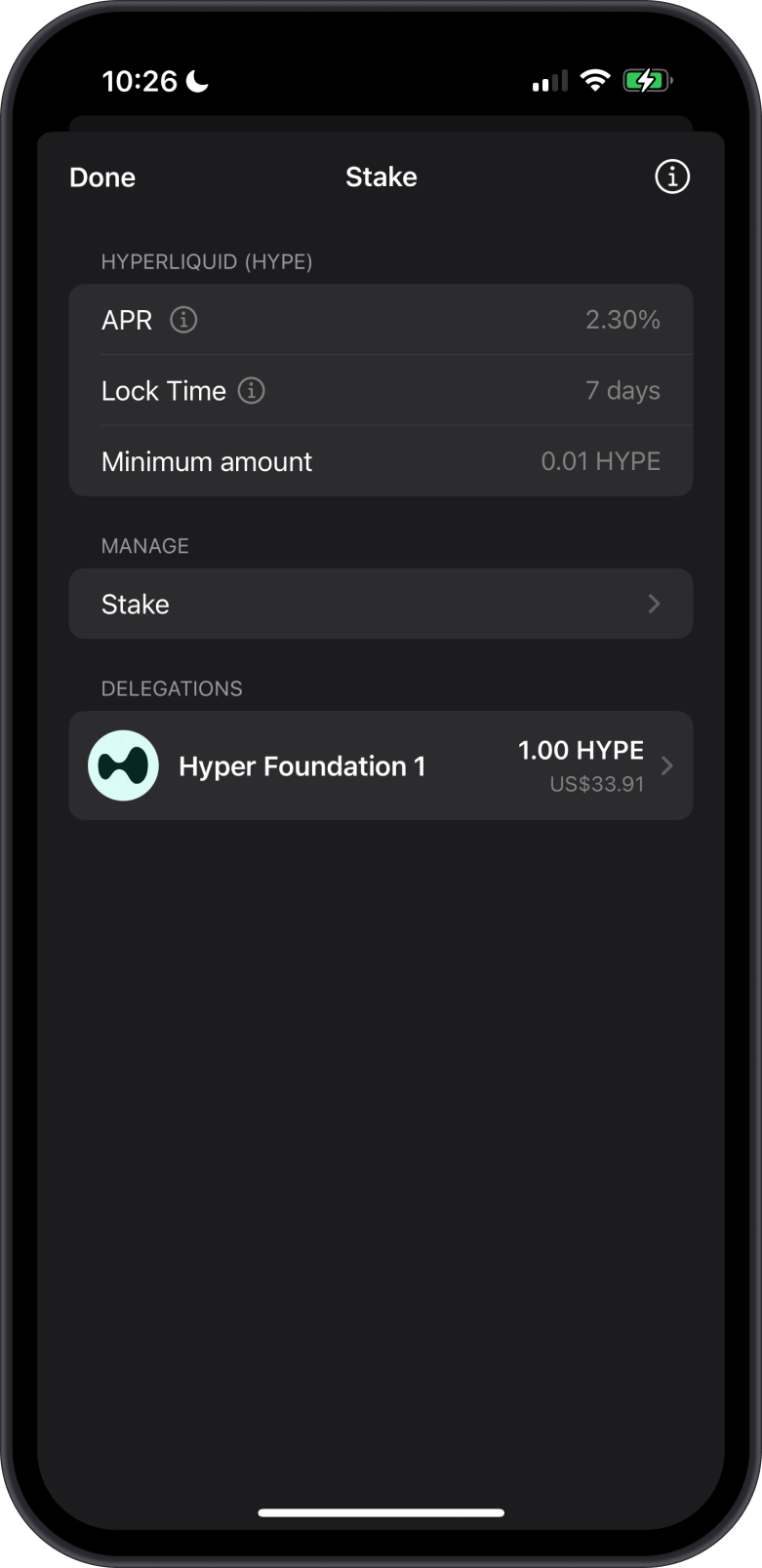Click the Hyper Foundation 1 validator logo
Screen dimensions: 762x1568
tap(123, 765)
